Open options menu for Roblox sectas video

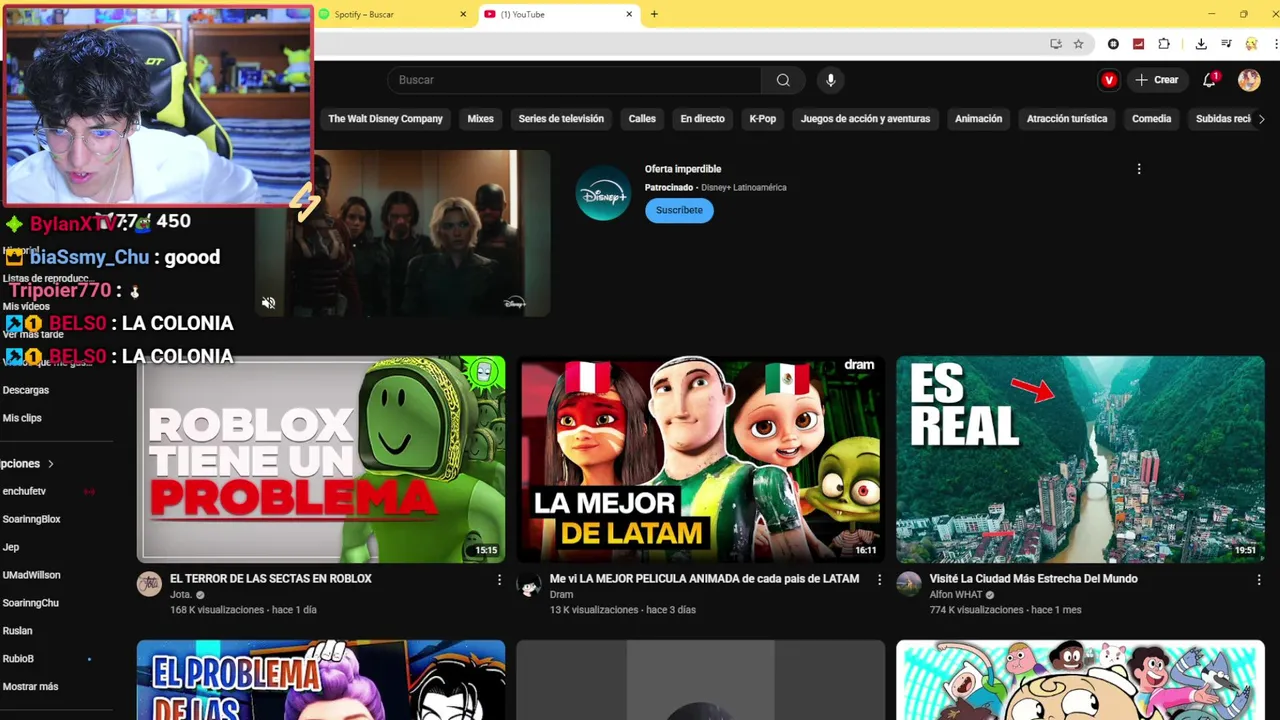(499, 580)
